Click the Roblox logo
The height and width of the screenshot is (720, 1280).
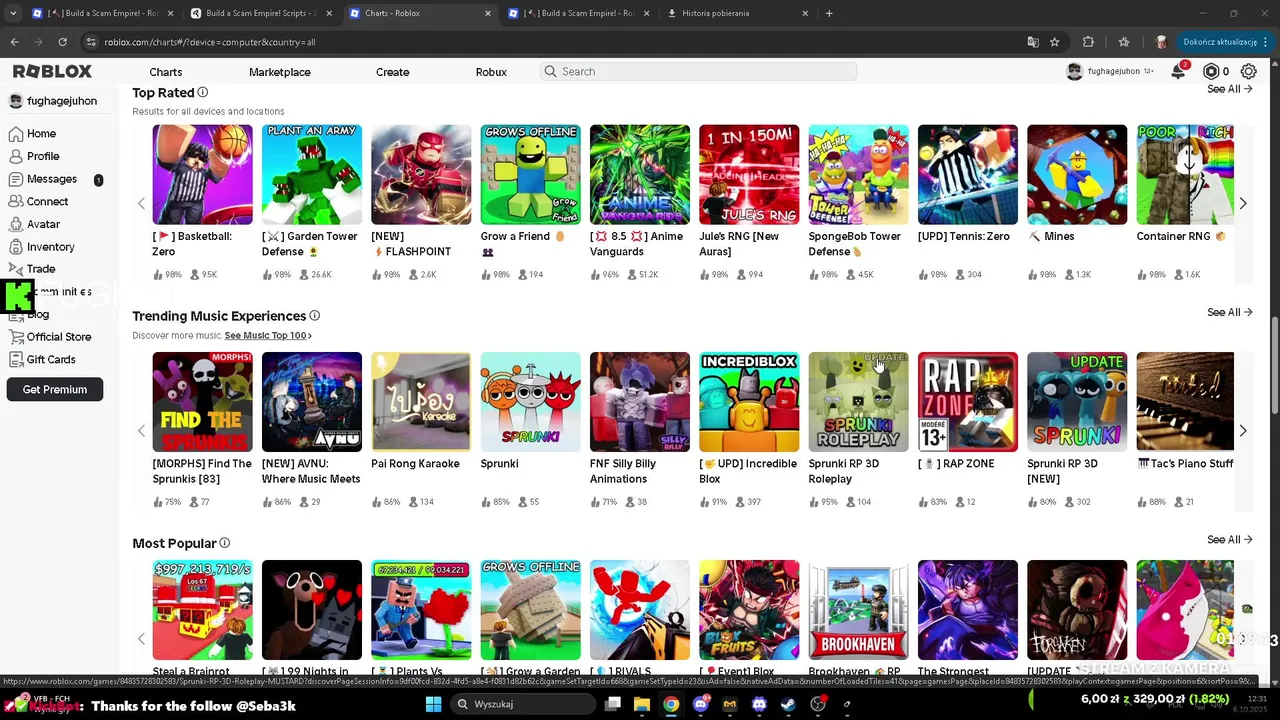point(52,71)
